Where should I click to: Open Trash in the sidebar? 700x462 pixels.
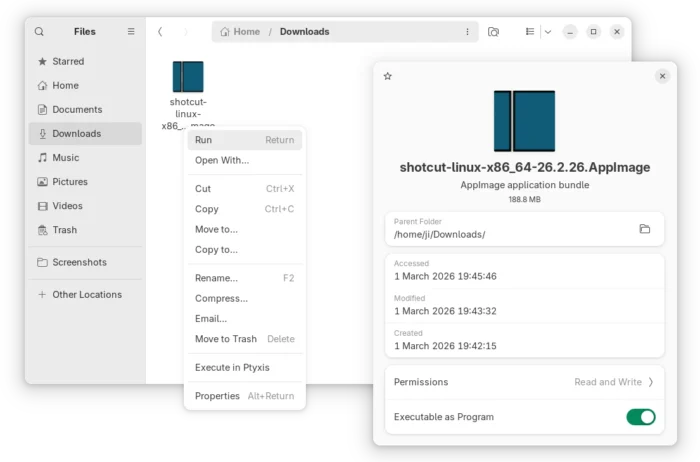(x=65, y=230)
